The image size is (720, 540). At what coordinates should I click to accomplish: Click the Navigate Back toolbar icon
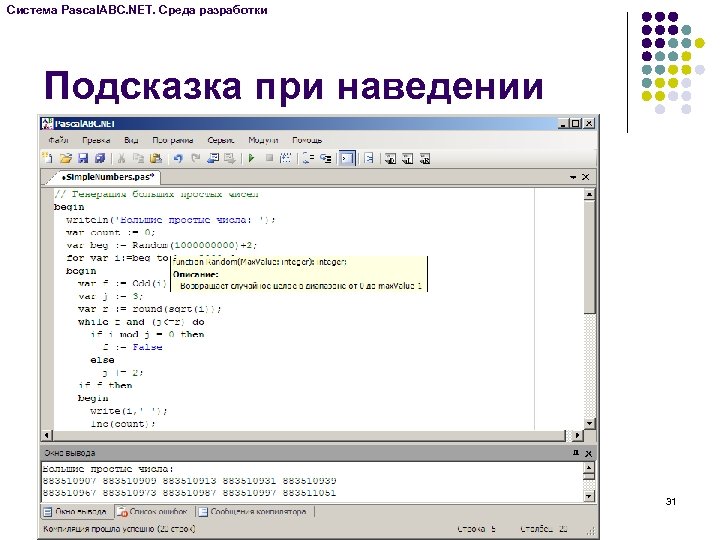(x=212, y=158)
